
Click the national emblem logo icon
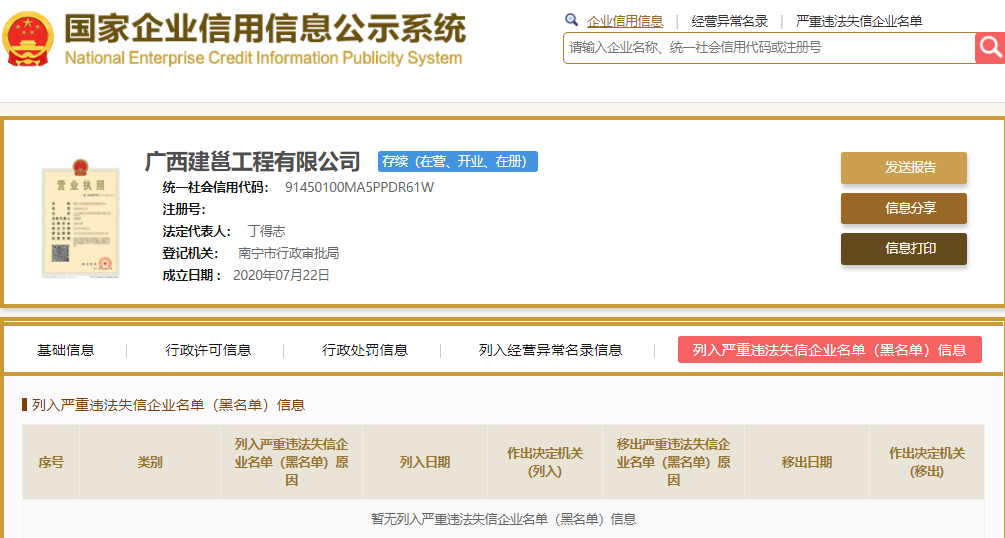pos(28,39)
